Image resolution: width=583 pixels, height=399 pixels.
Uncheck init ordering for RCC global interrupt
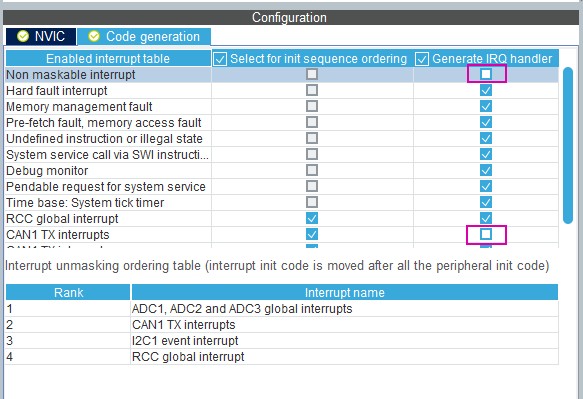coord(312,218)
